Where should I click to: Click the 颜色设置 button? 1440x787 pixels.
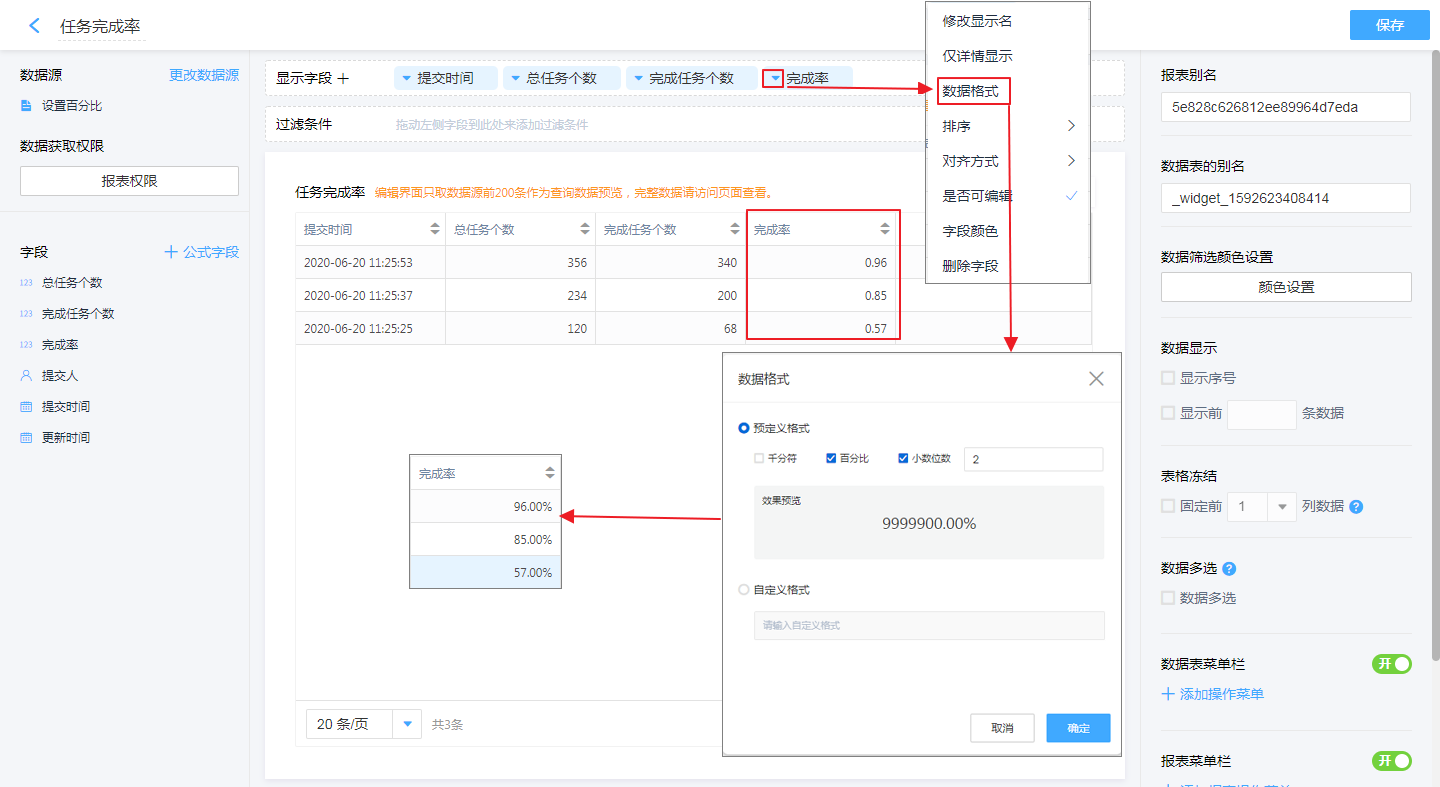click(x=1286, y=287)
